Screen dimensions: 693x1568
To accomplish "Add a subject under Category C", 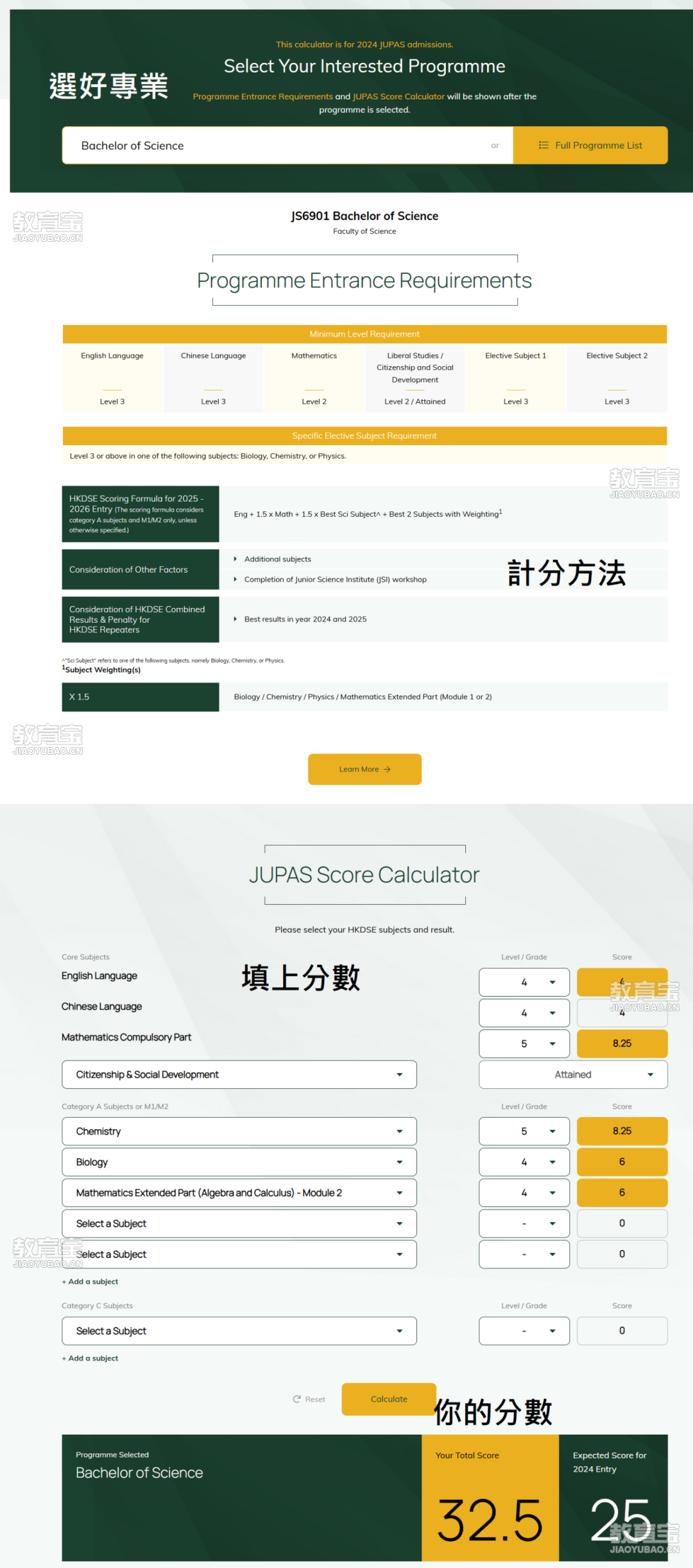I will 90,1358.
